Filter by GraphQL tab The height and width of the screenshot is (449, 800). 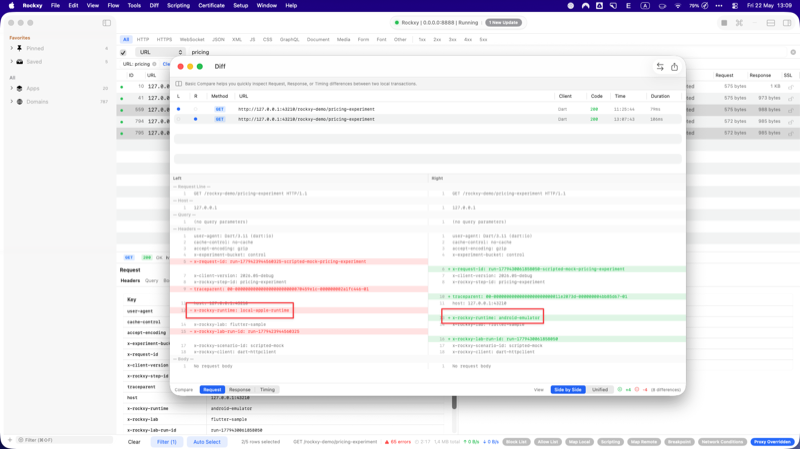(289, 39)
